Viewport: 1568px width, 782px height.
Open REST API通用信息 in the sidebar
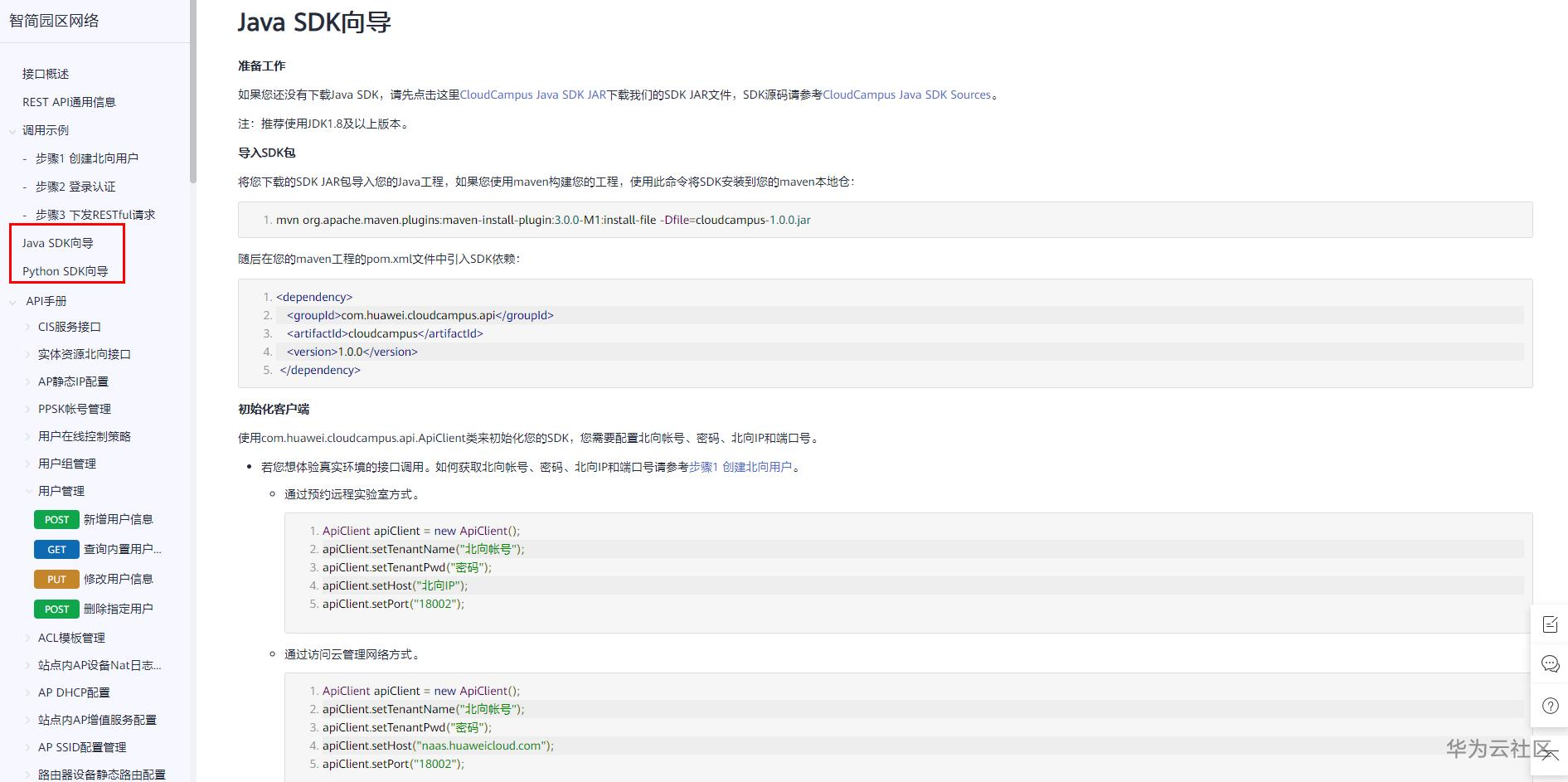click(69, 102)
